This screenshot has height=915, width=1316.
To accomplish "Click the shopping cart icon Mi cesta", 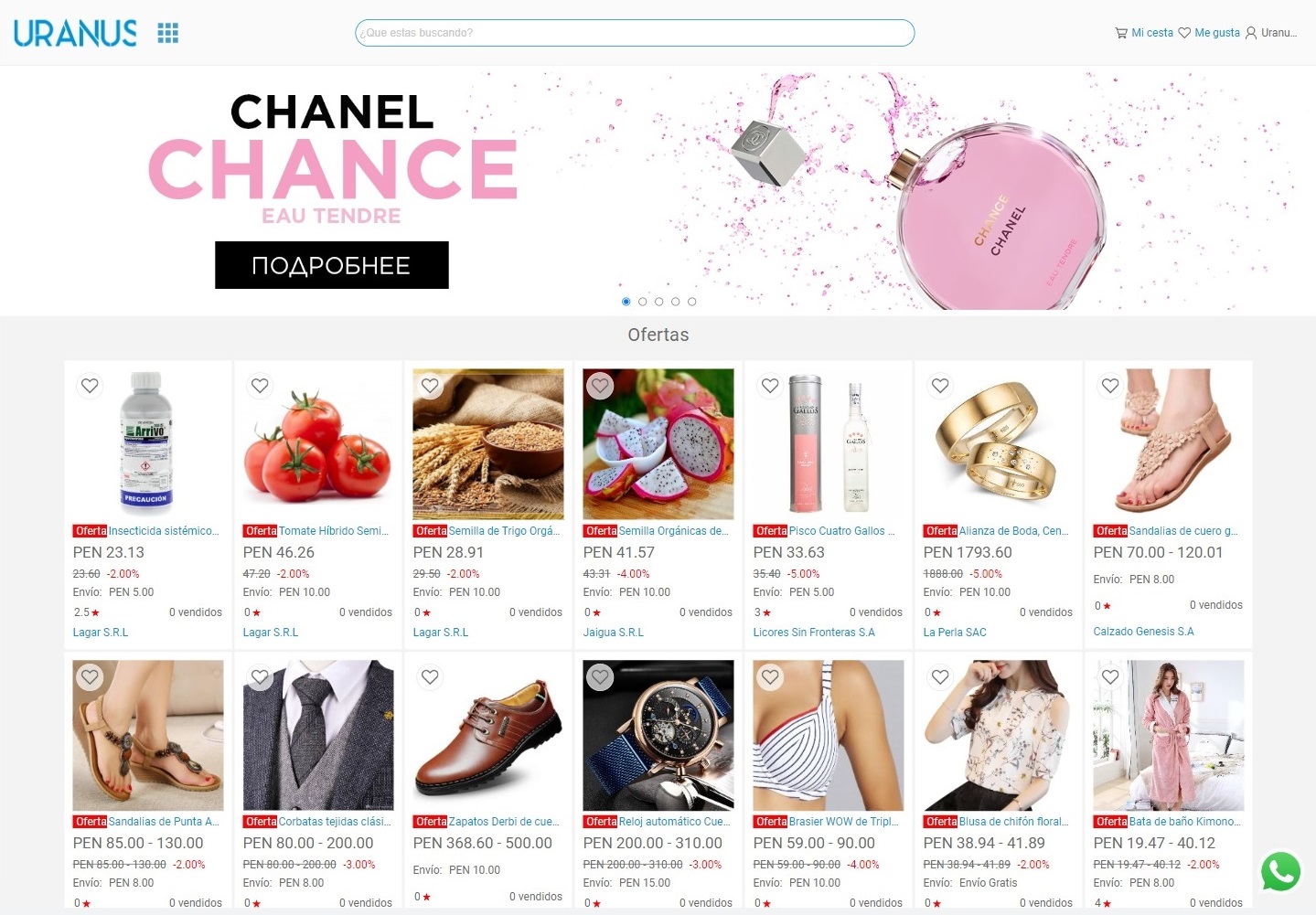I will (x=1144, y=33).
